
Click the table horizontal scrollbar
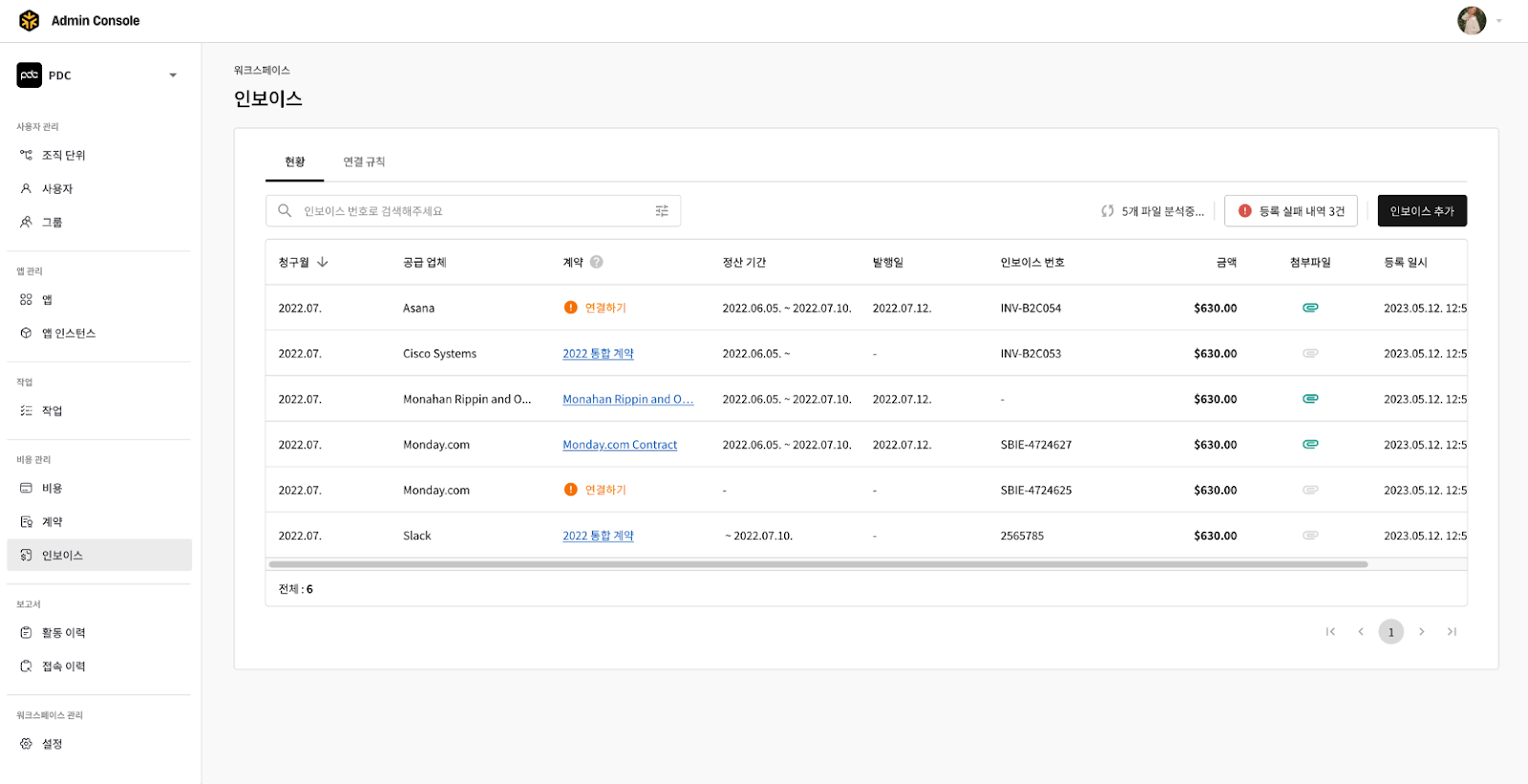tap(818, 564)
